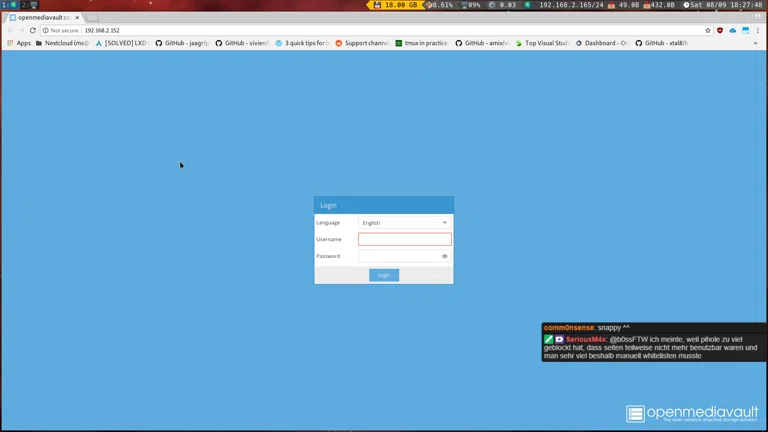Switch to the openmediavault browser tab
The image size is (768, 432).
pyautogui.click(x=42, y=17)
